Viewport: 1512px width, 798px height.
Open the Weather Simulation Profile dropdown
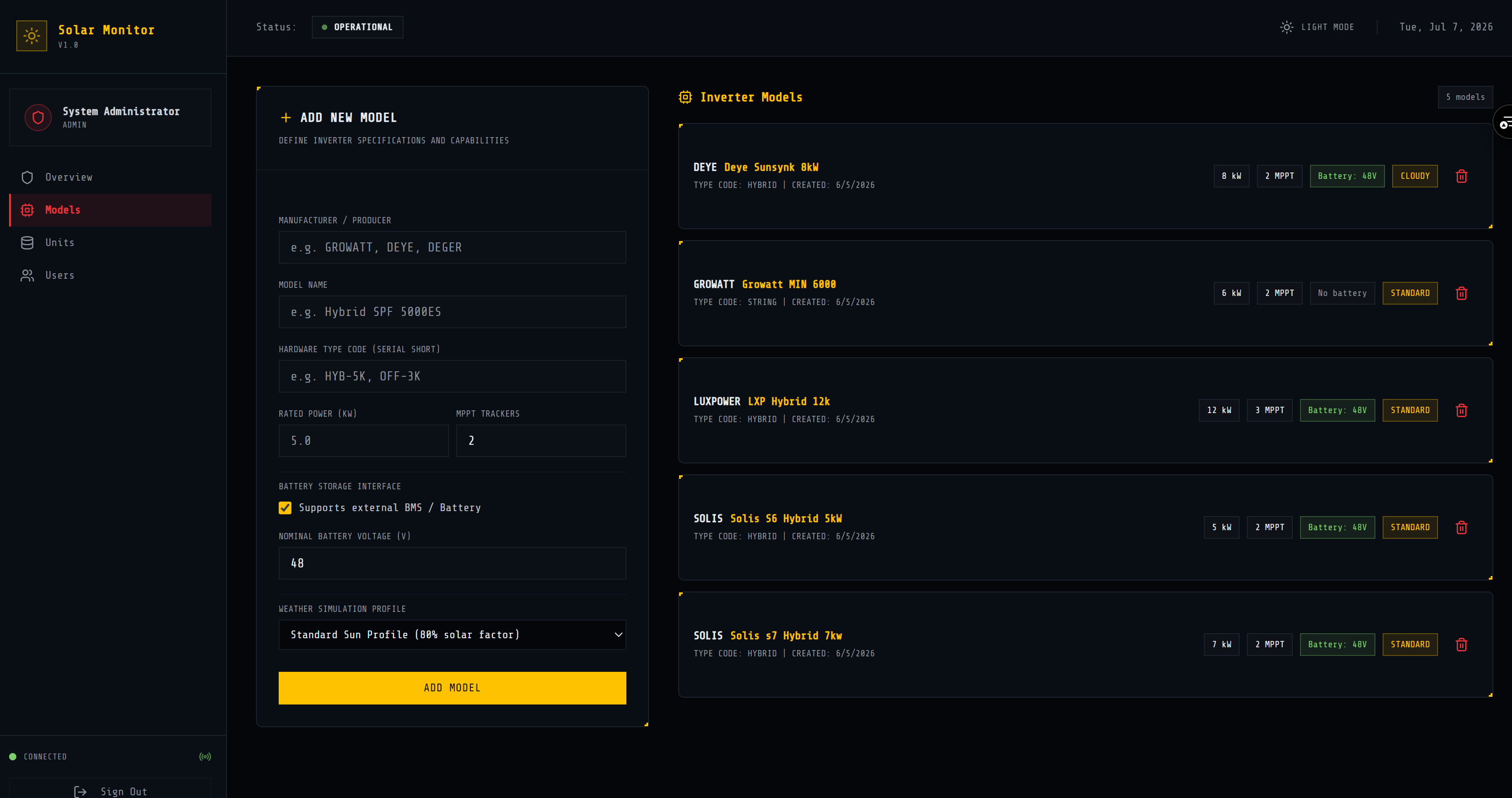(x=452, y=635)
